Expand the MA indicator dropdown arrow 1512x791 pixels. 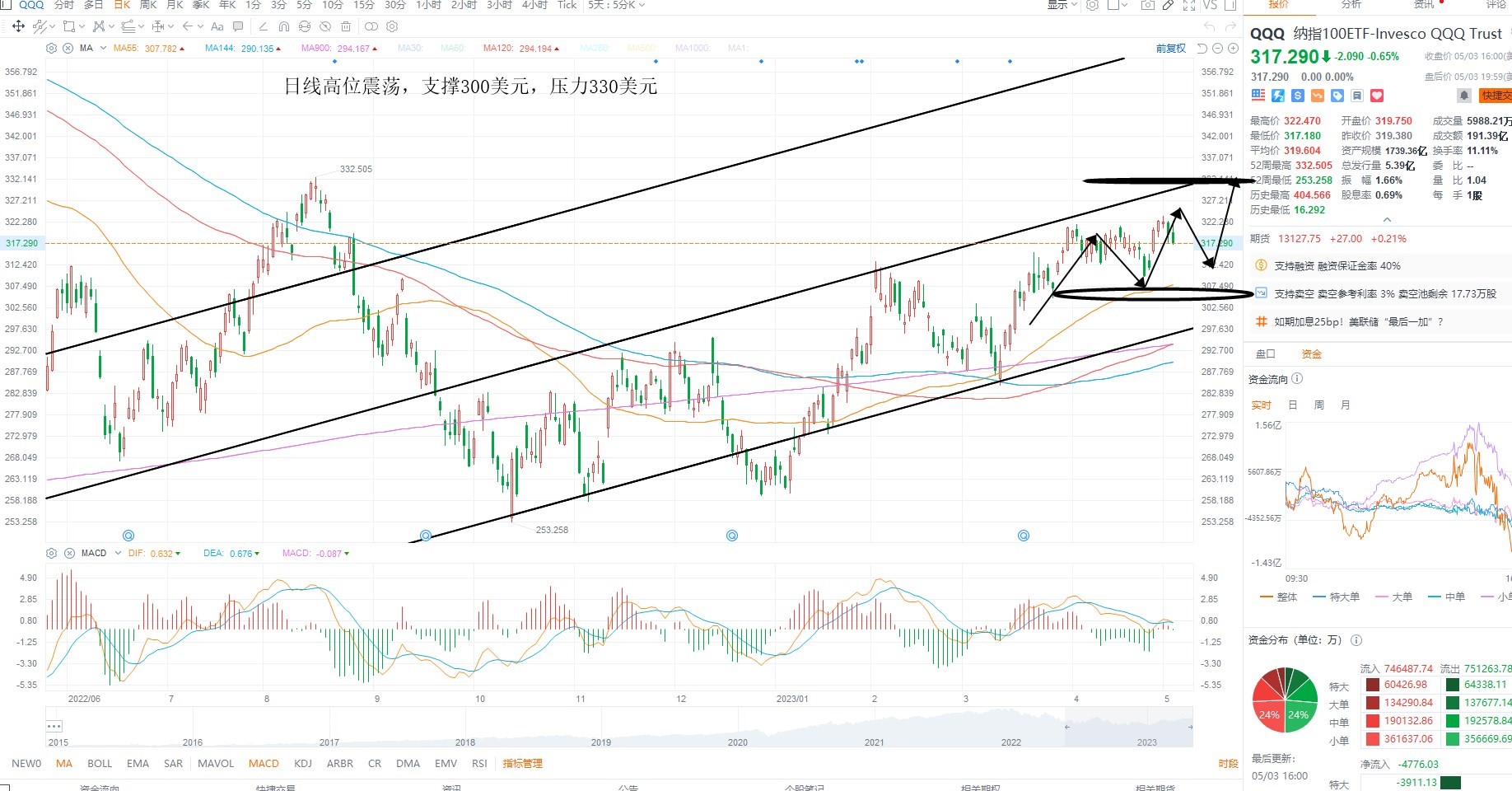tap(103, 48)
